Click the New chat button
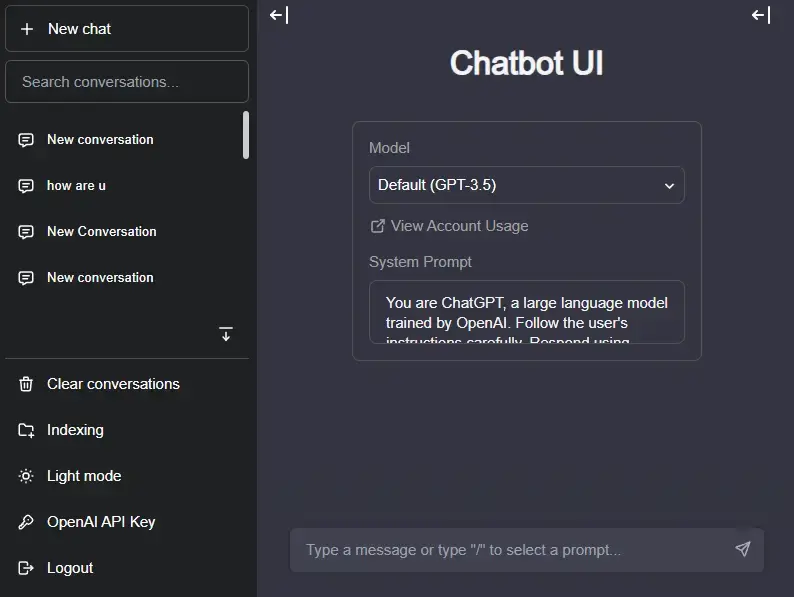794x597 pixels. 127,29
